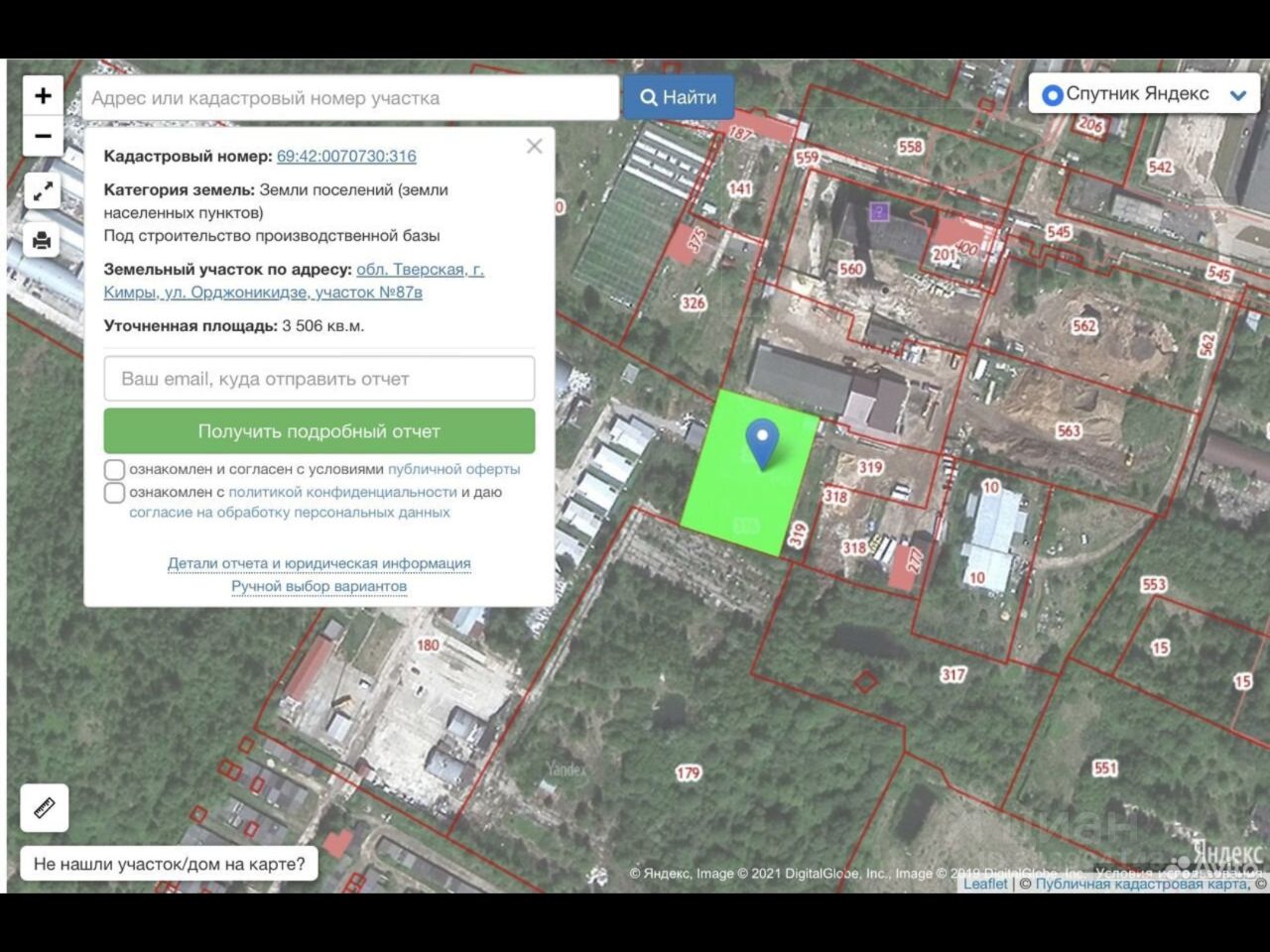Image resolution: width=1270 pixels, height=952 pixels.
Task: Click parcel label 563 on map
Action: click(1069, 430)
